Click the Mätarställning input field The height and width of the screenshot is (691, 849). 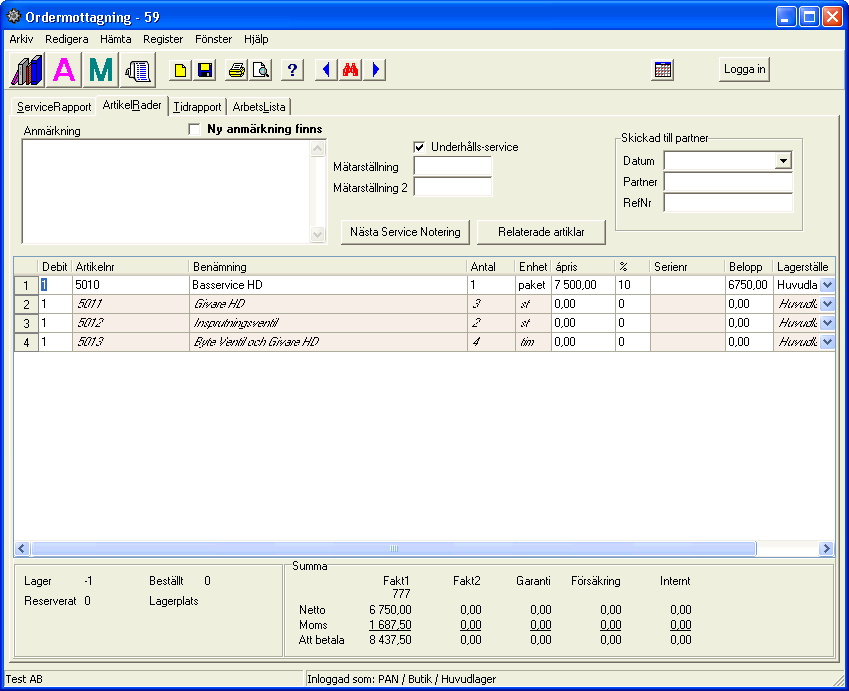pos(452,167)
